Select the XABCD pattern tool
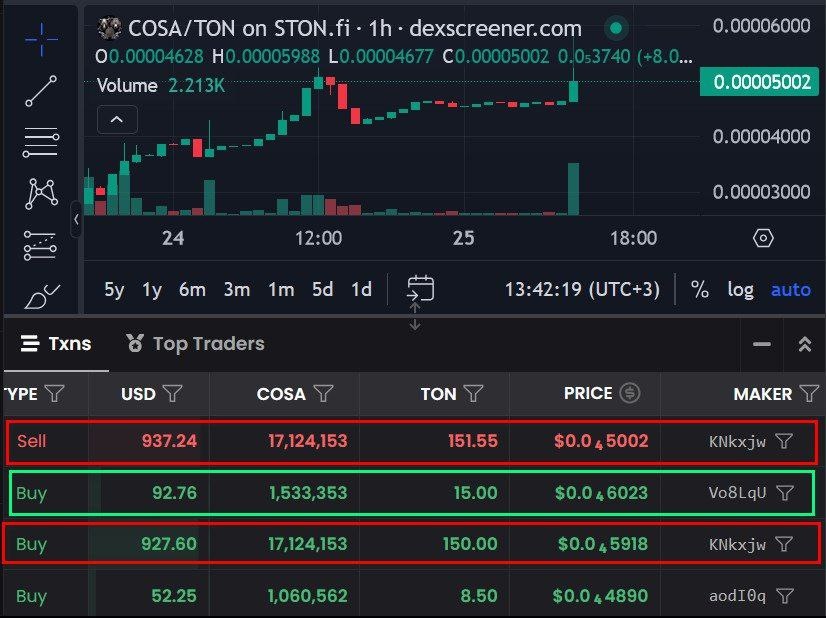This screenshot has height=618, width=826. (41, 193)
